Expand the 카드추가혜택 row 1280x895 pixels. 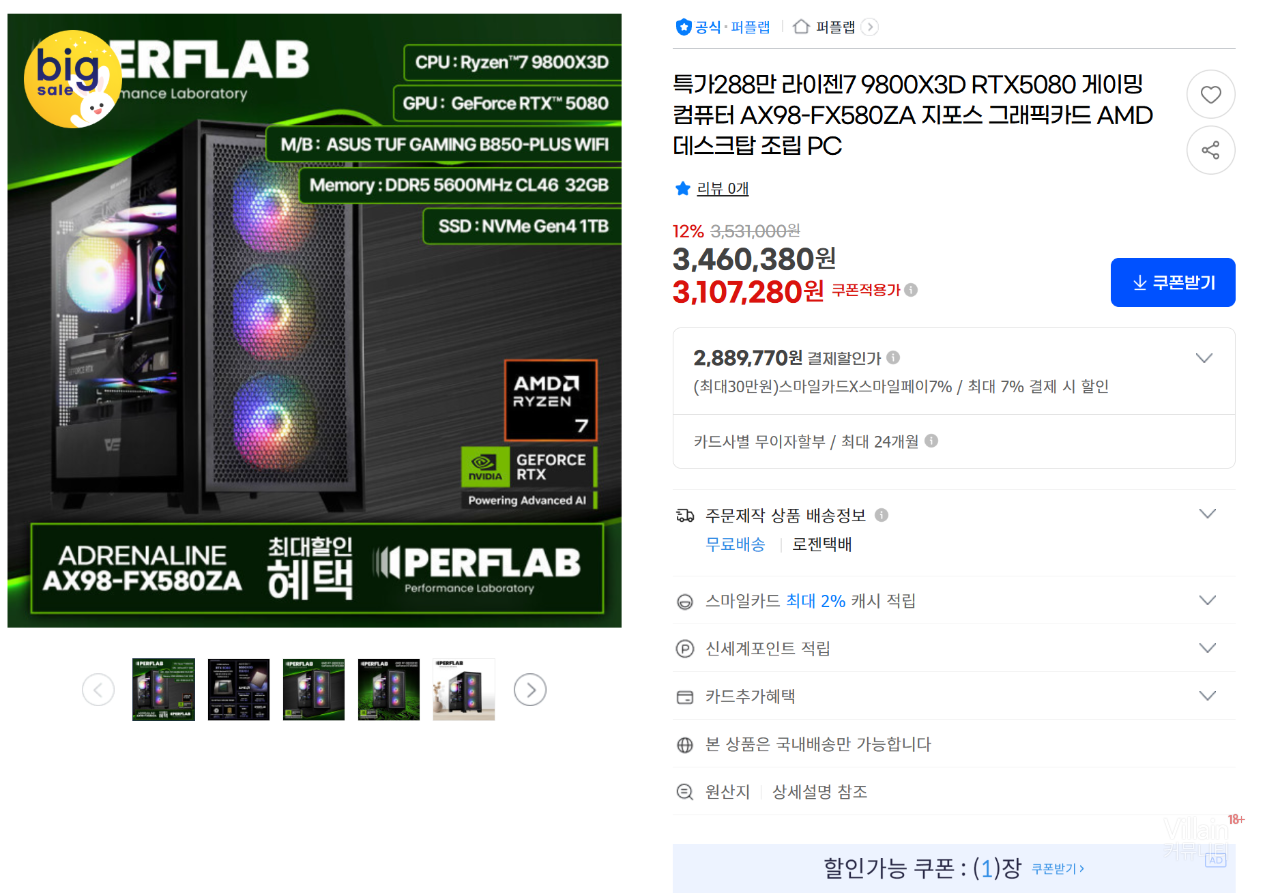point(1208,696)
